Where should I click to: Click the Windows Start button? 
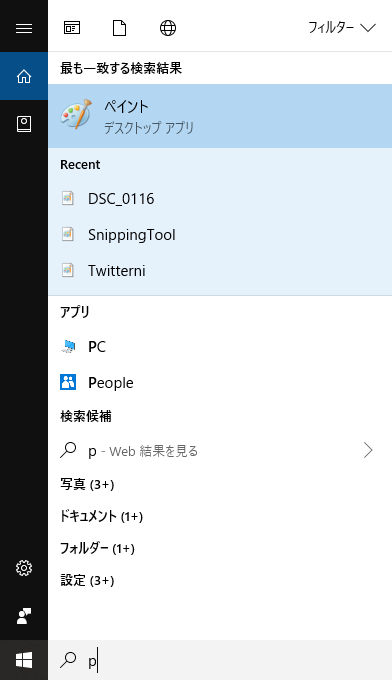tap(24, 660)
